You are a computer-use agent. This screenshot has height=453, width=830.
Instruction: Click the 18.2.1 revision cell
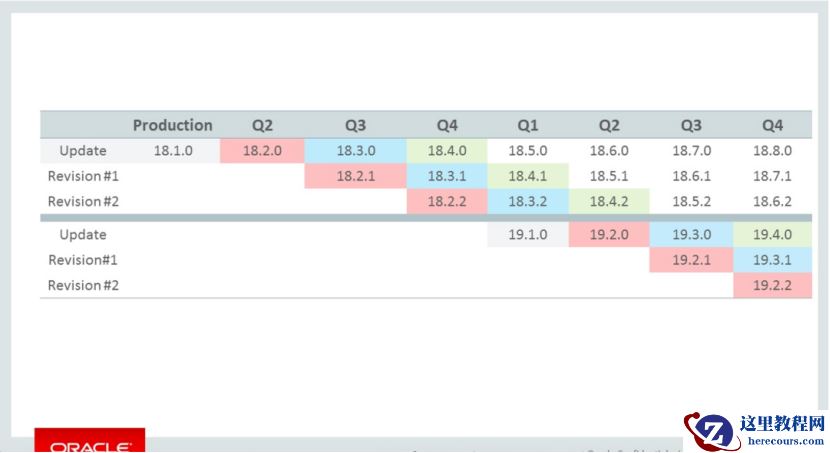pyautogui.click(x=355, y=176)
